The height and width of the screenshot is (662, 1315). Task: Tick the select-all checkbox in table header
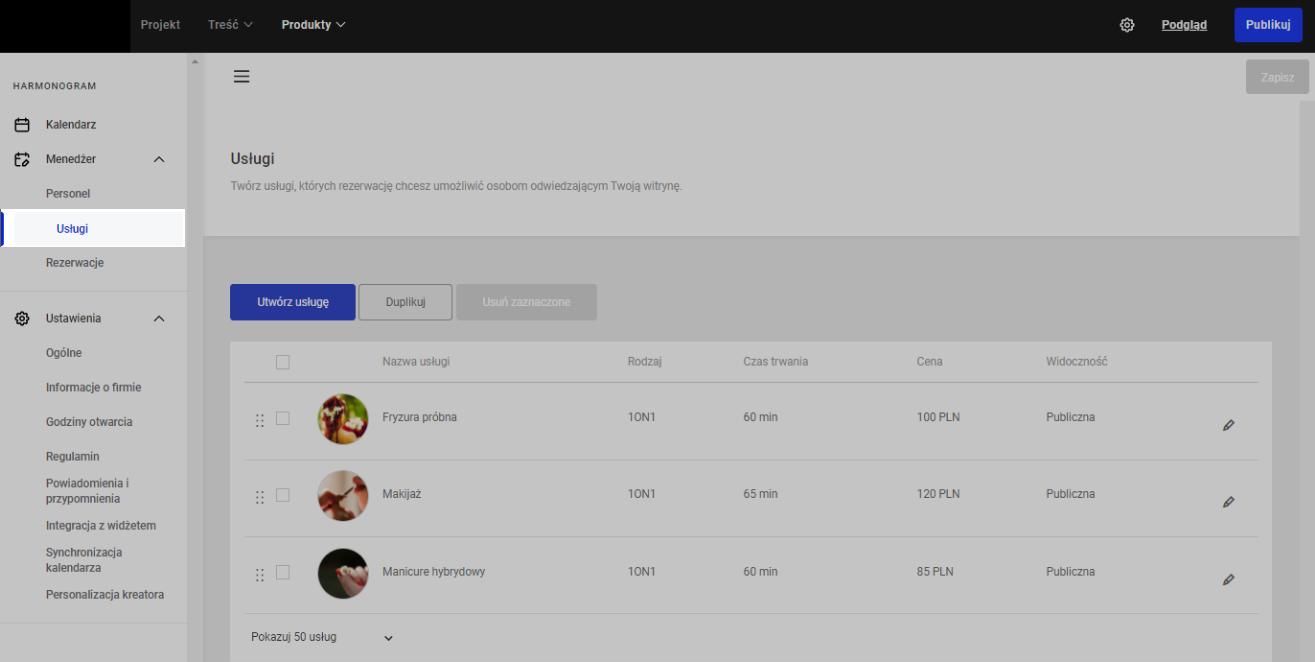pyautogui.click(x=283, y=362)
